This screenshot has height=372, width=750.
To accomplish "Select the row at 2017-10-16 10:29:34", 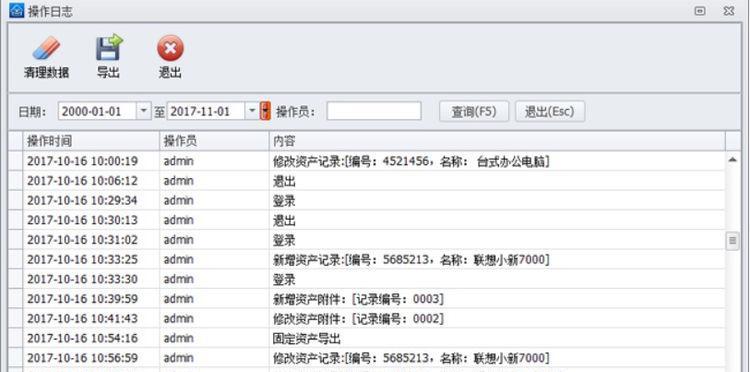I will click(x=367, y=200).
